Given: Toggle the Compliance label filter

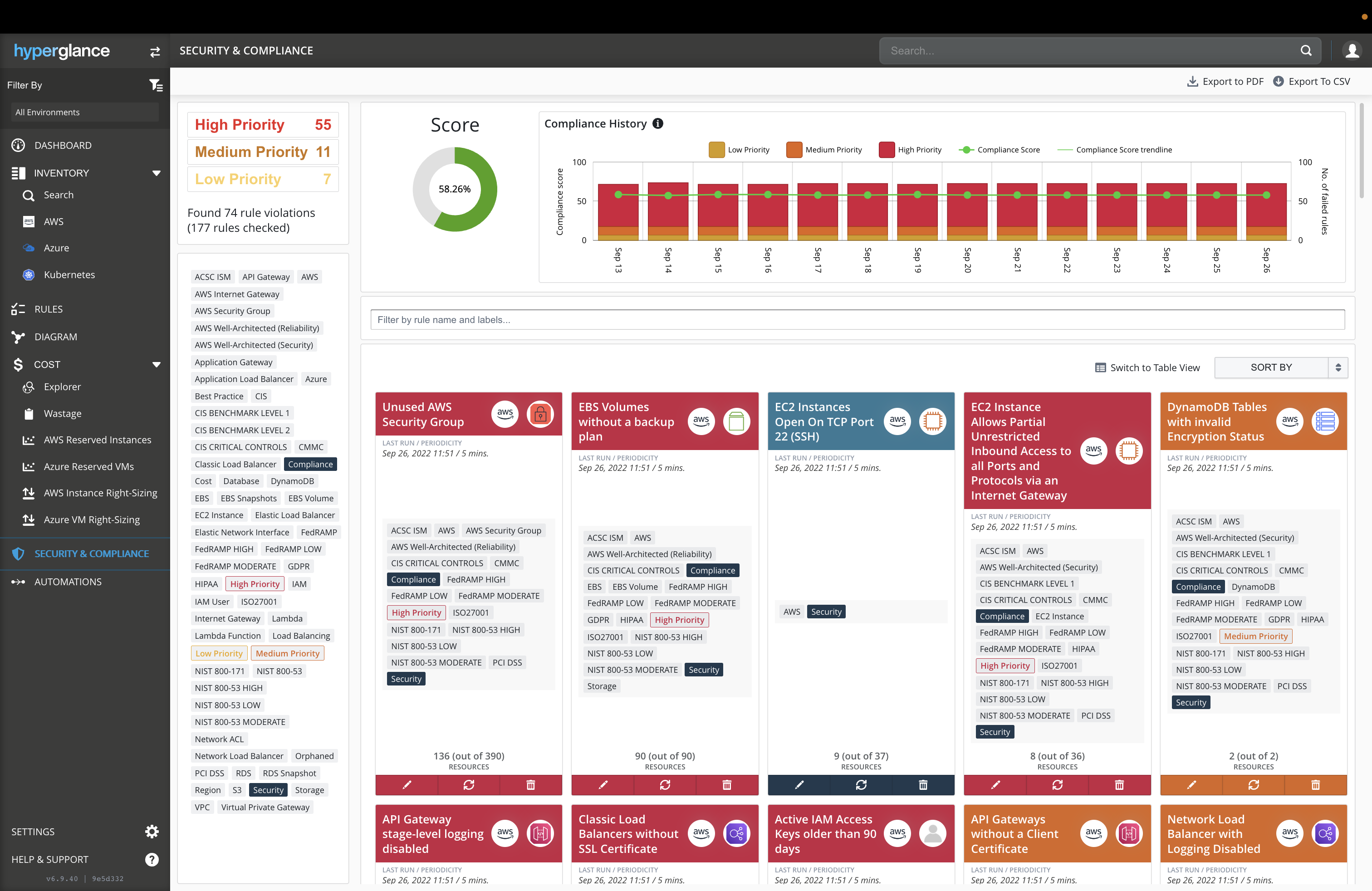Looking at the screenshot, I should point(310,464).
